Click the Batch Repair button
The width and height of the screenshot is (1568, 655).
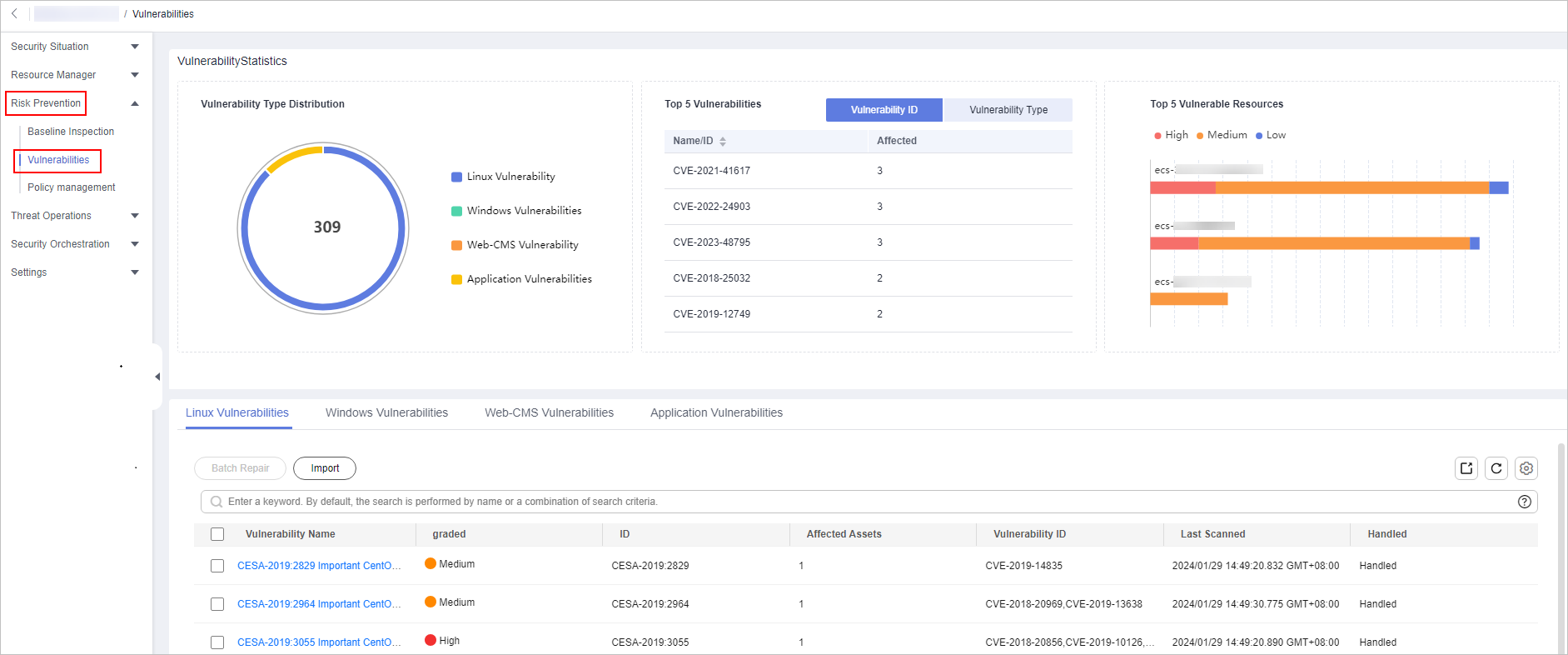(x=240, y=468)
